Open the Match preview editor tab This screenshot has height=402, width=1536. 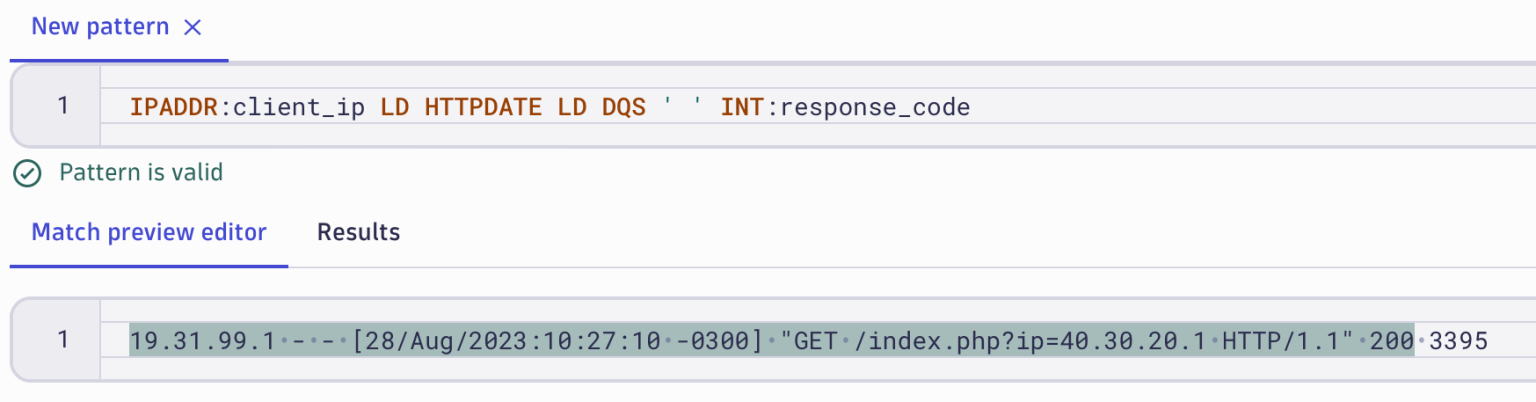(x=149, y=233)
